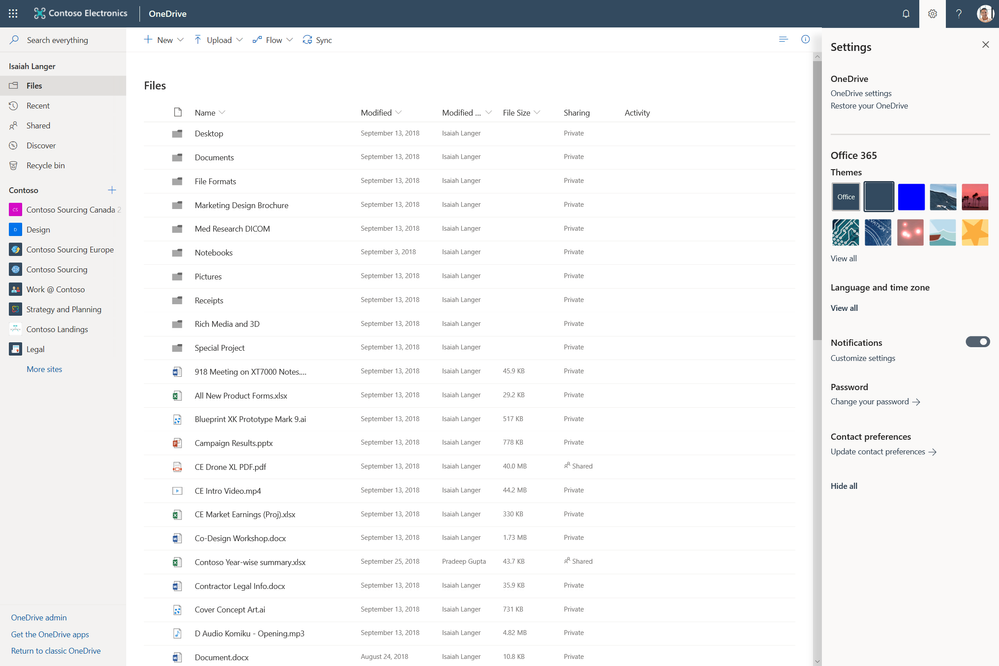The width and height of the screenshot is (999, 666).
Task: Click the D Audio Komiku audio file icon
Action: [x=177, y=633]
